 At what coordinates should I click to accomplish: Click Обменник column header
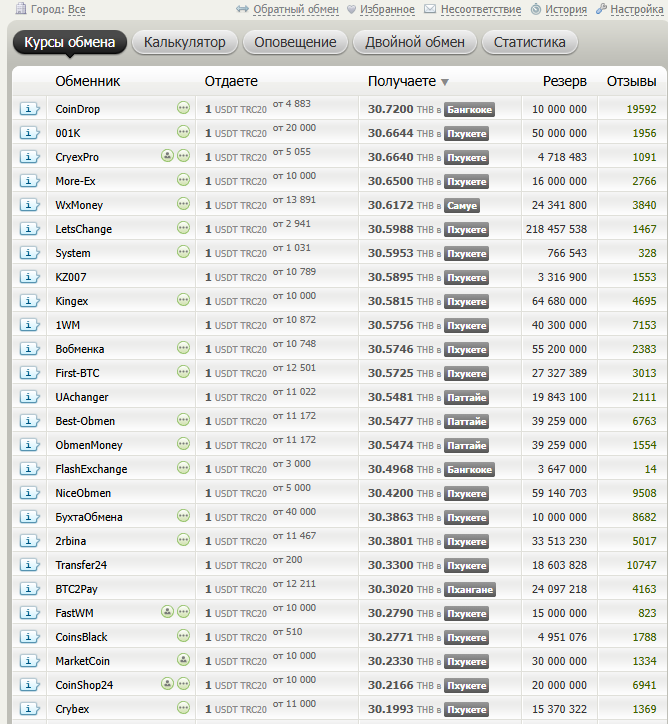[88, 81]
